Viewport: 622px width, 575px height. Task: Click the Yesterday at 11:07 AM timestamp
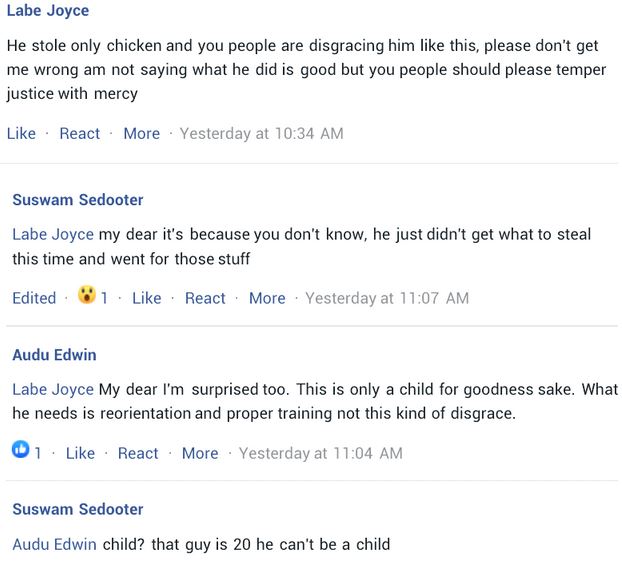387,297
